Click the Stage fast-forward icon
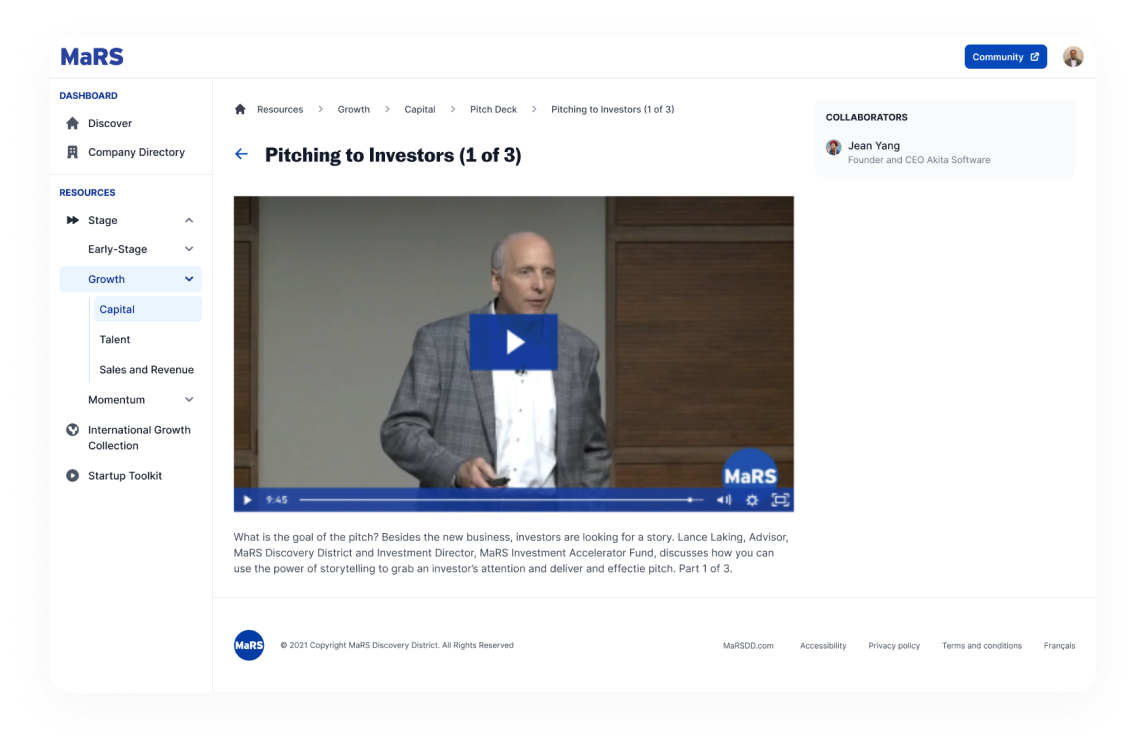The height and width of the screenshot is (753, 1144). tap(72, 220)
